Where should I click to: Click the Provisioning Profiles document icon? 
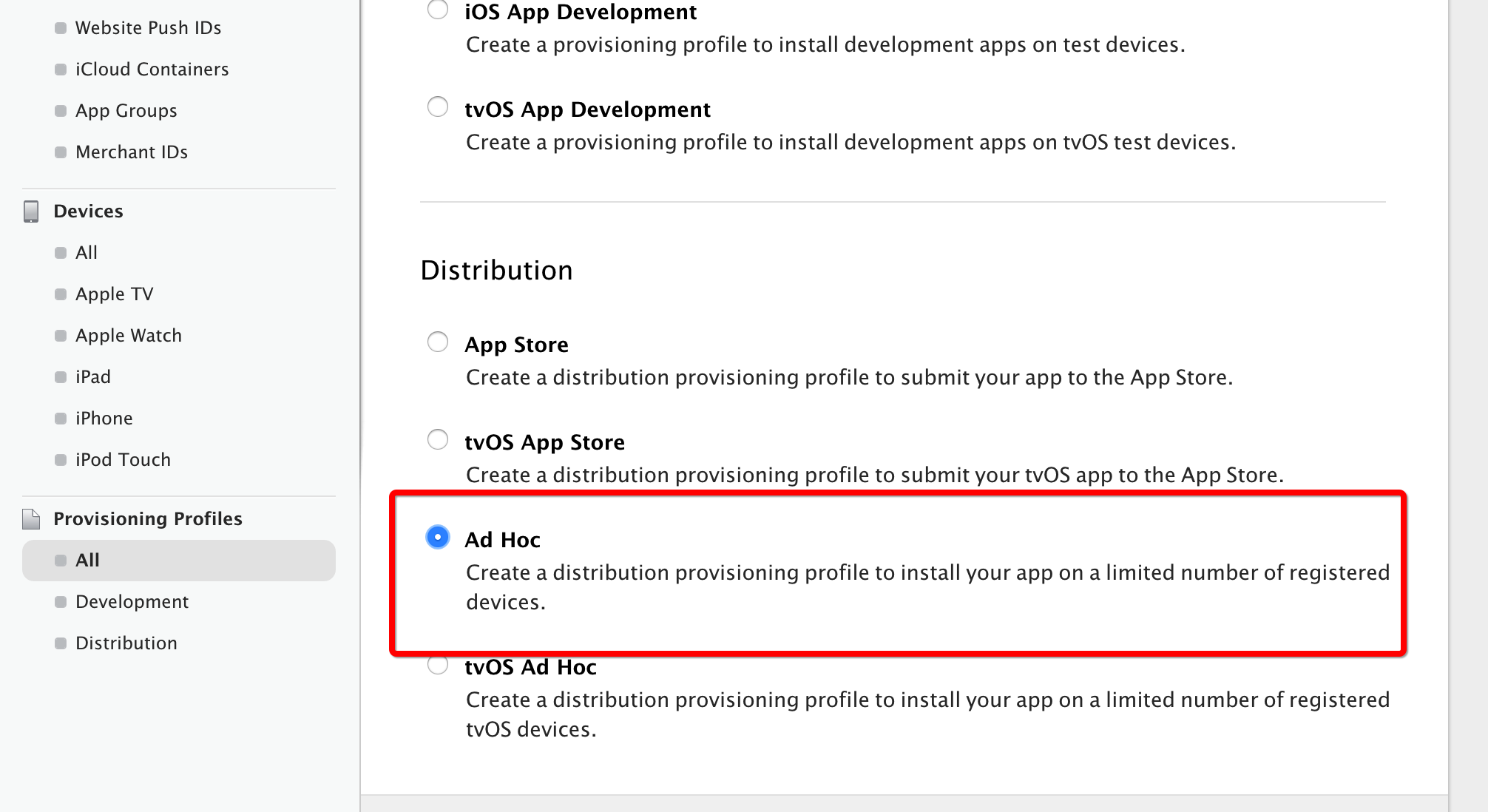click(x=31, y=519)
